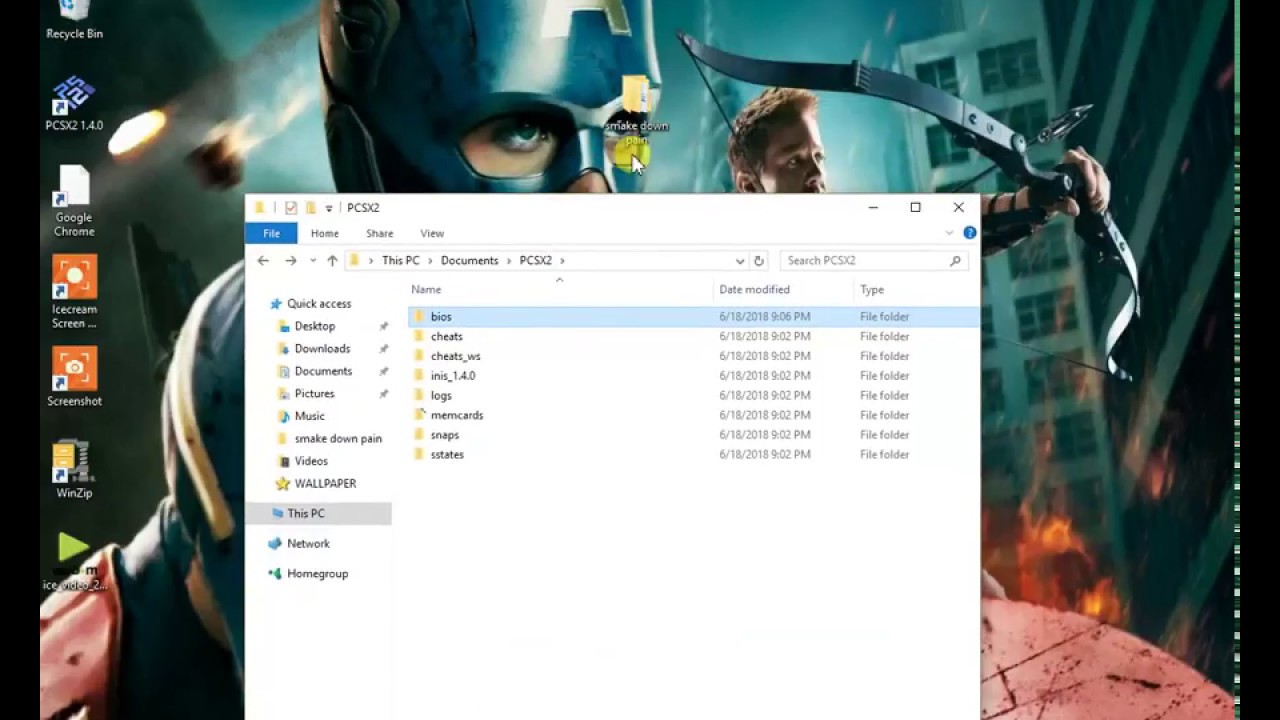Go forward using the forward arrow
1280x720 pixels.
click(290, 260)
